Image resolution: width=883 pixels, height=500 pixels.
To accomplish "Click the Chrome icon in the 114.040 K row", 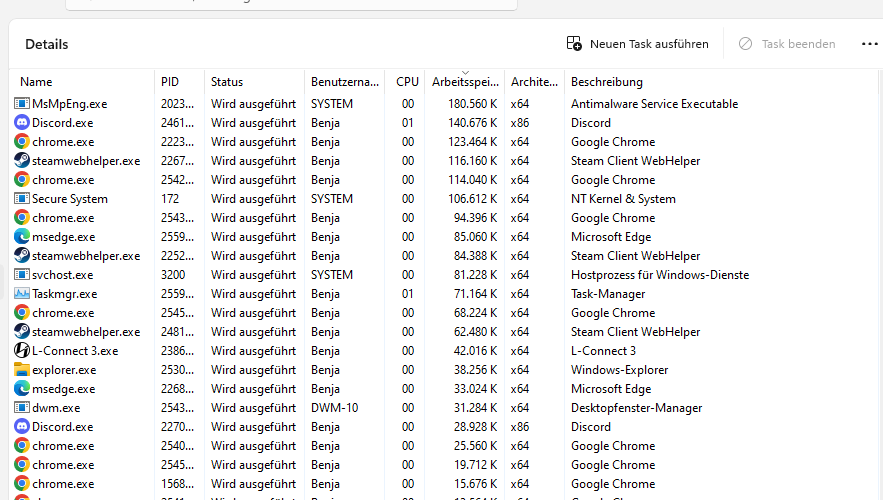I will point(21,180).
